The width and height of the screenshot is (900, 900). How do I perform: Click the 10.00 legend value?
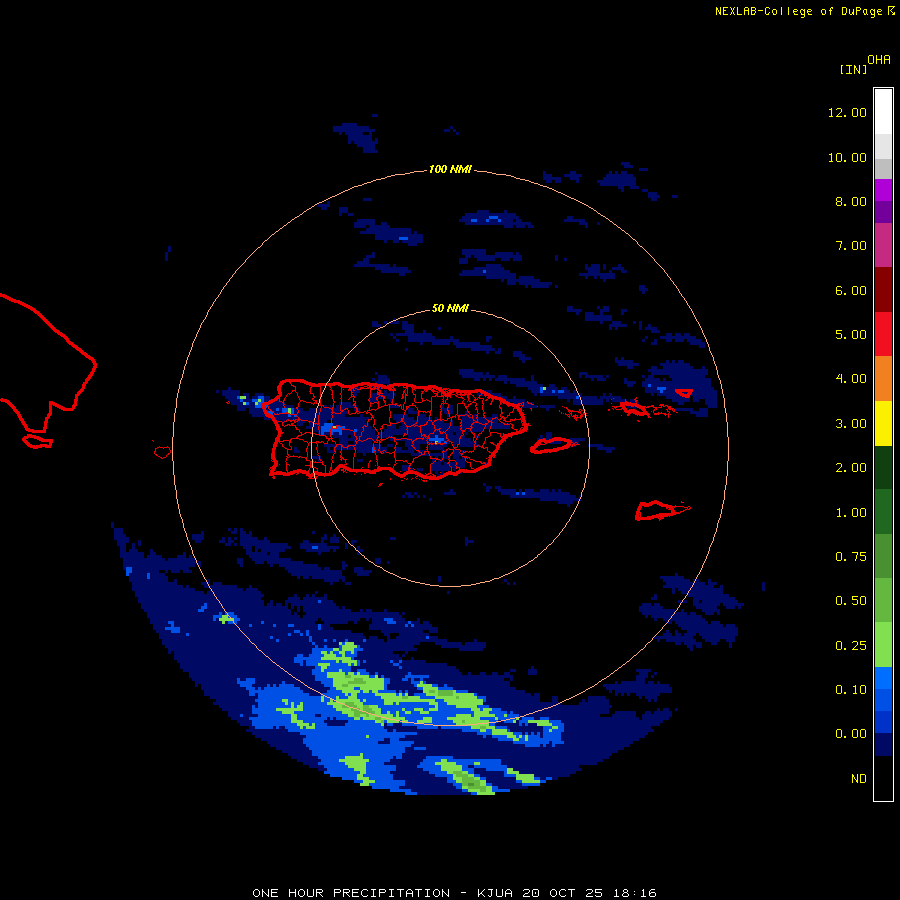(847, 157)
